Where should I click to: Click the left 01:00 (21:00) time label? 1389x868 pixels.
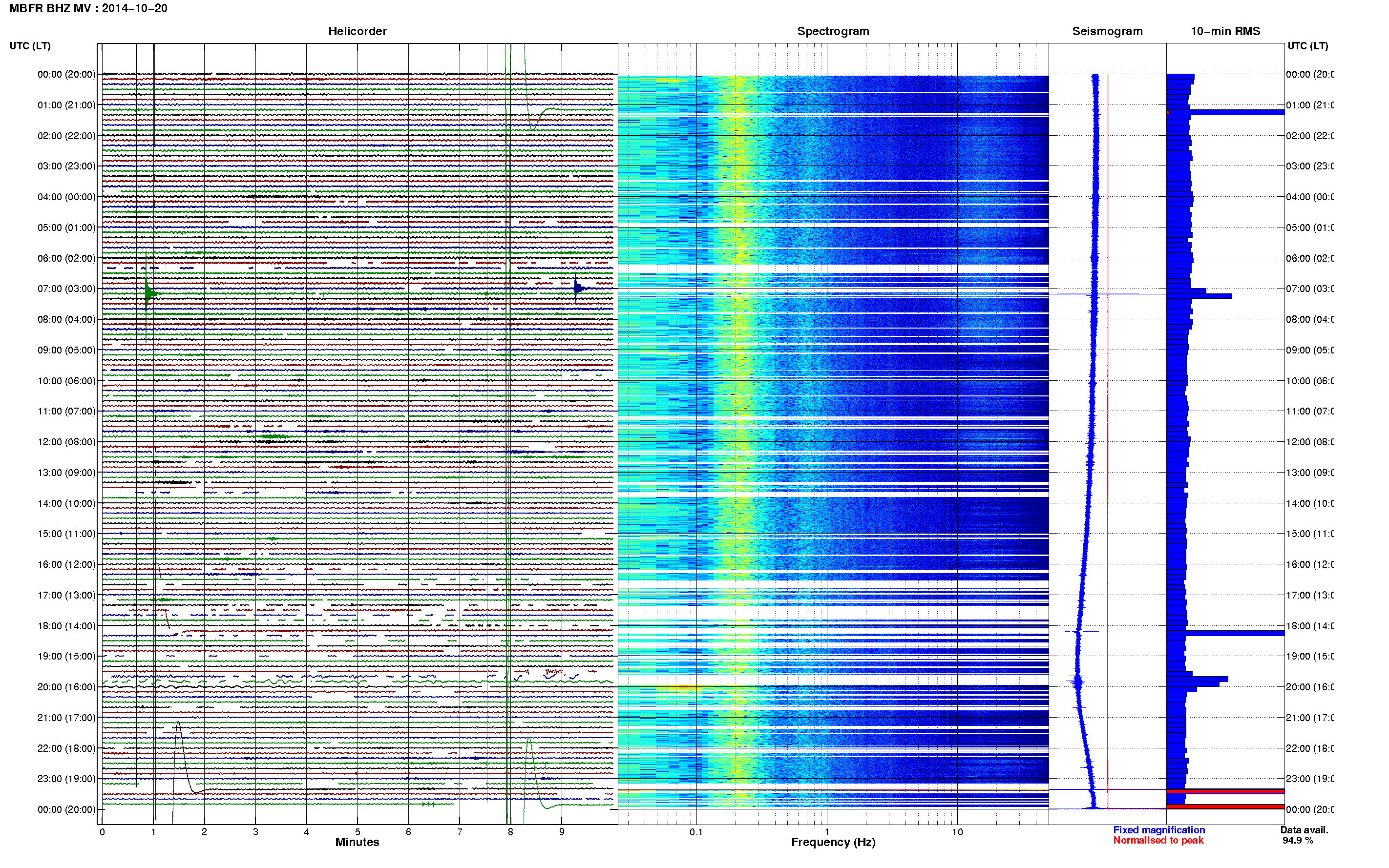pos(66,105)
